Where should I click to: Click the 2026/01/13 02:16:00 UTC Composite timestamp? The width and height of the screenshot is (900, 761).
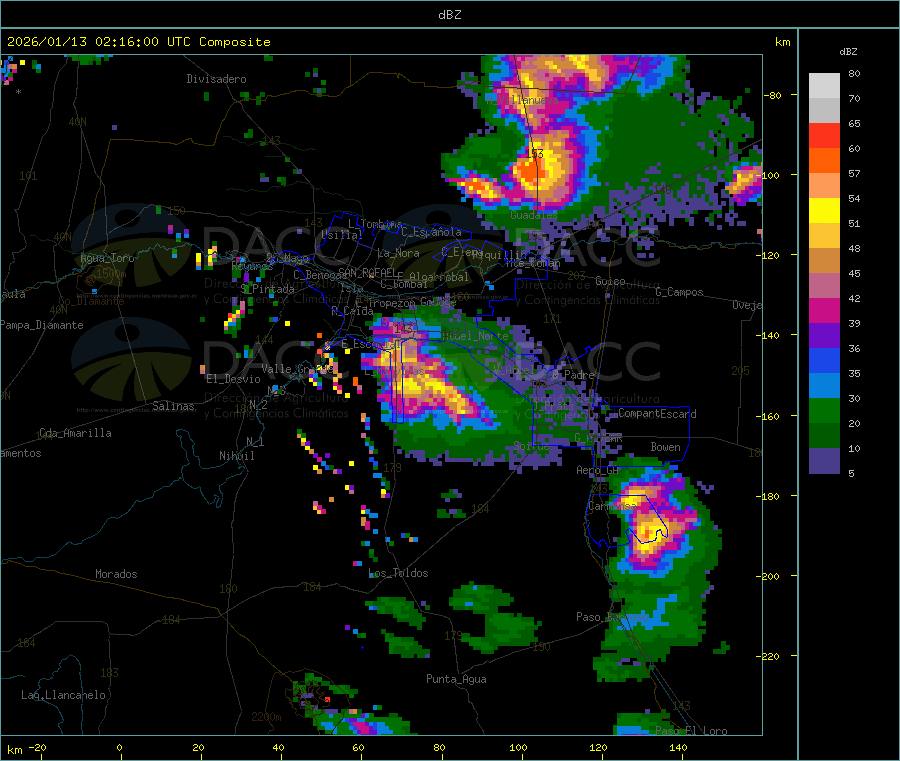click(x=138, y=42)
